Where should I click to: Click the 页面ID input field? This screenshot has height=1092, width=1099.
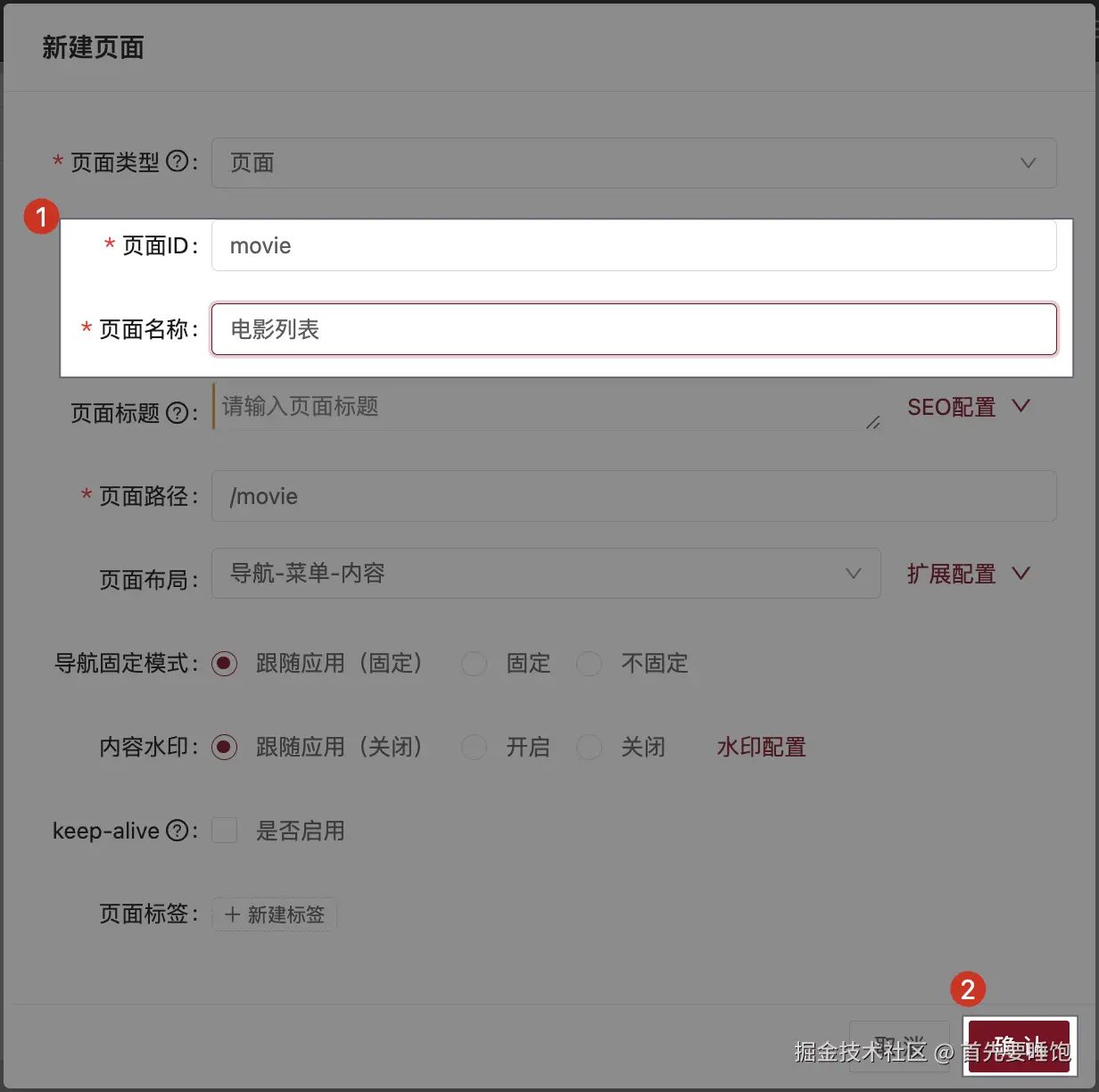click(x=633, y=245)
